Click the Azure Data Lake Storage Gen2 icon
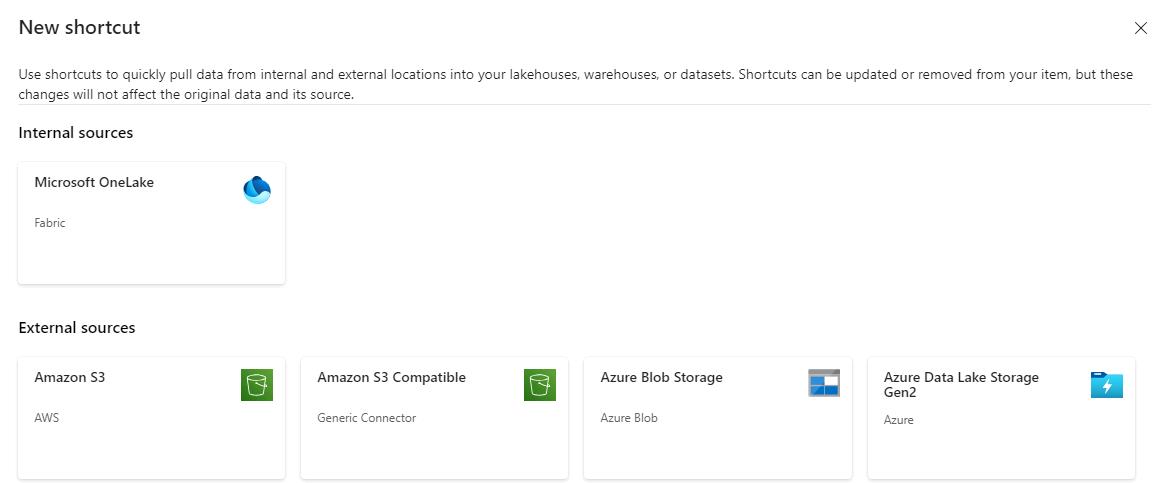 click(x=1107, y=384)
